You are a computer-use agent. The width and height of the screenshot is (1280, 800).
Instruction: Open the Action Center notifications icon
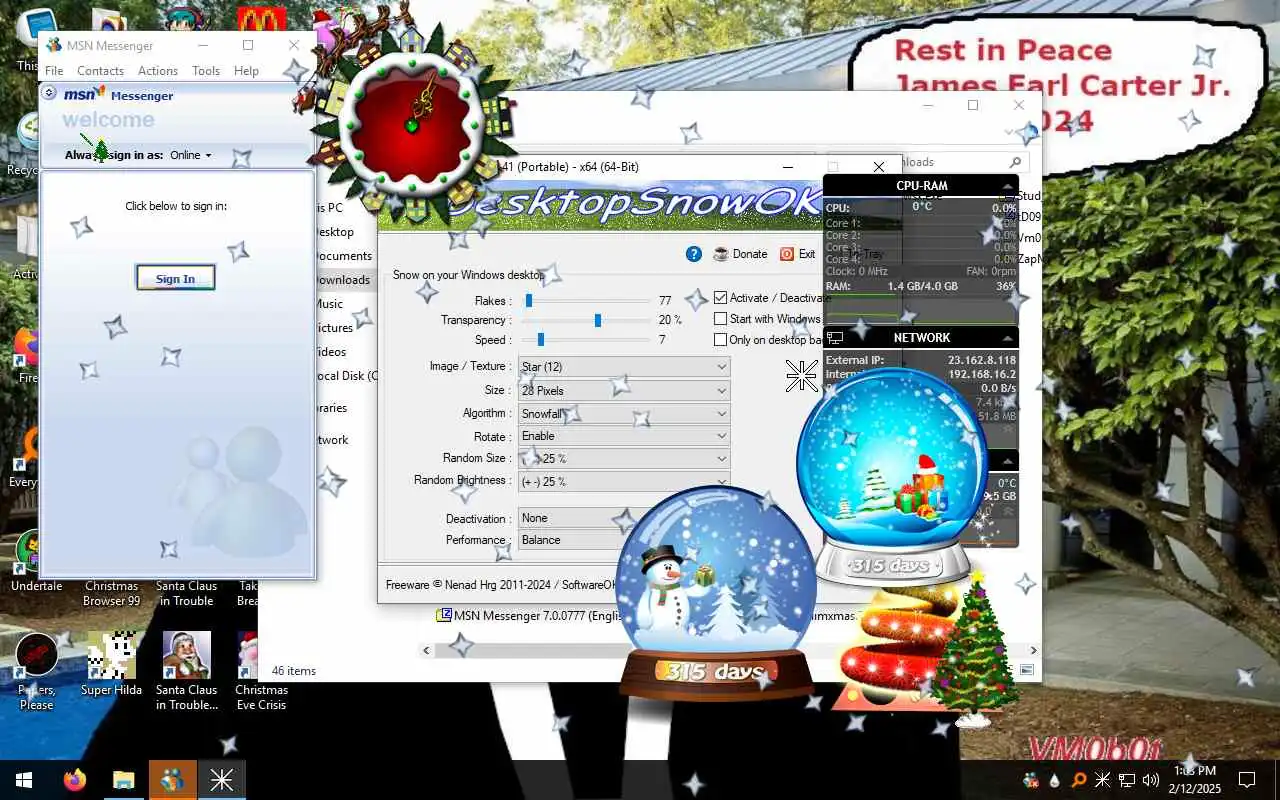click(x=1247, y=780)
